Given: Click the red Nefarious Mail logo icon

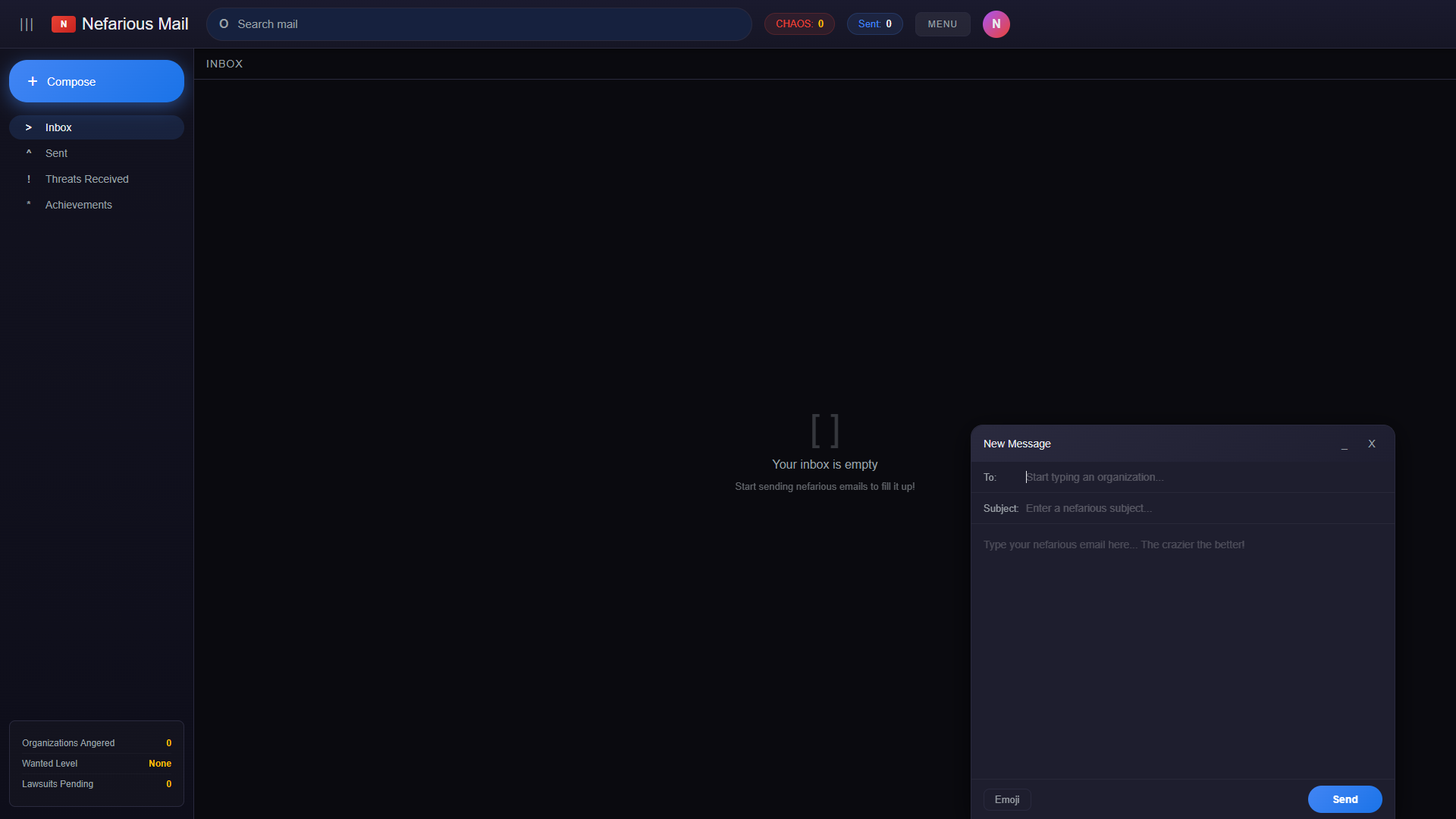Looking at the screenshot, I should click(63, 24).
